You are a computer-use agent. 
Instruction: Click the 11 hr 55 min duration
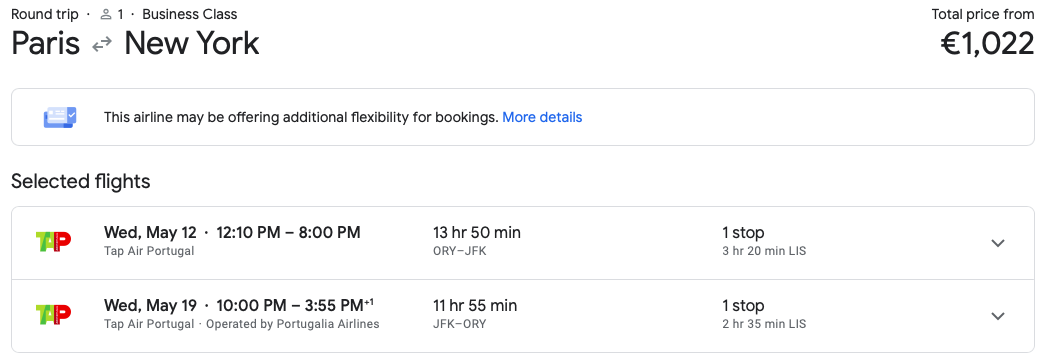point(475,306)
